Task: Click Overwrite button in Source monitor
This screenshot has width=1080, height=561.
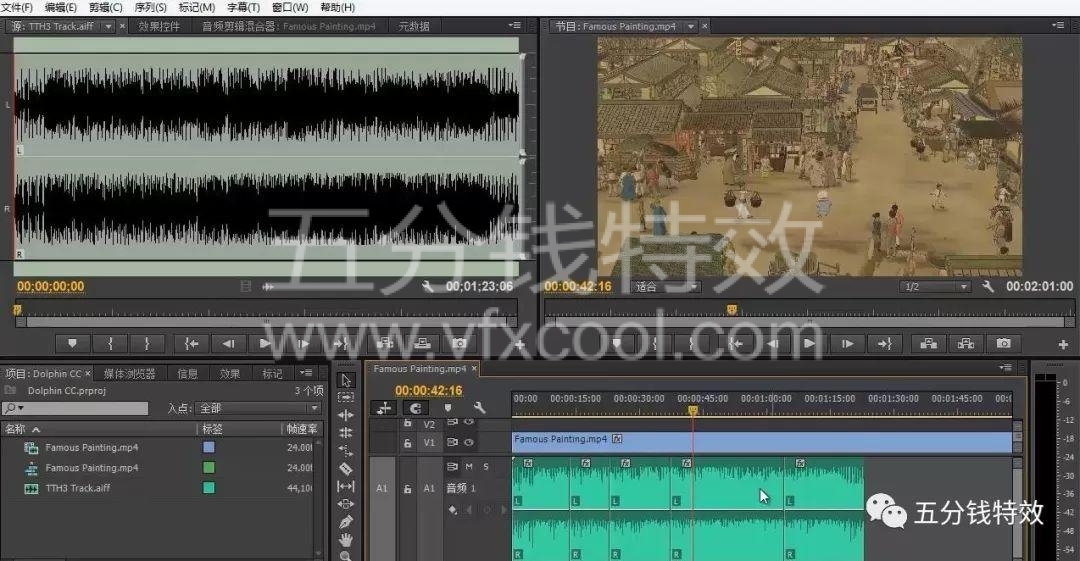Action: tap(422, 343)
